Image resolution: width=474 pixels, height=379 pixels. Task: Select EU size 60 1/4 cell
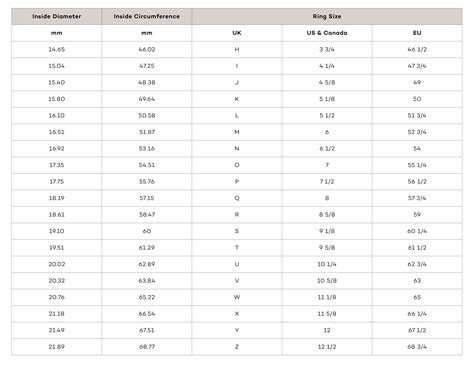[x=417, y=231]
